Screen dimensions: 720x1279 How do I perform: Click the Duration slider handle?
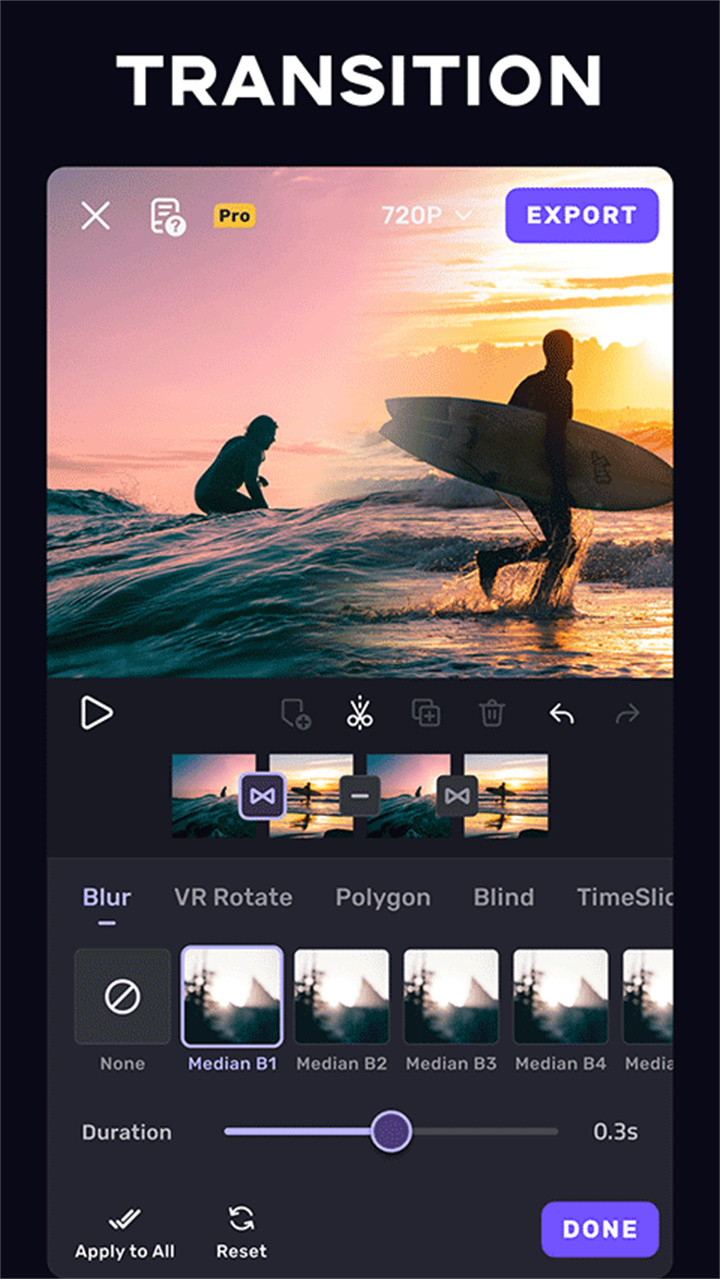391,1132
